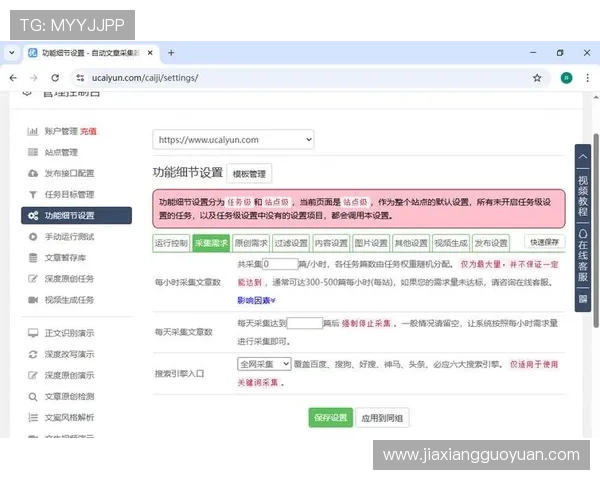Open 深度原创任务 in sidebar
Screen dimensions: 600x480
pos(69,279)
